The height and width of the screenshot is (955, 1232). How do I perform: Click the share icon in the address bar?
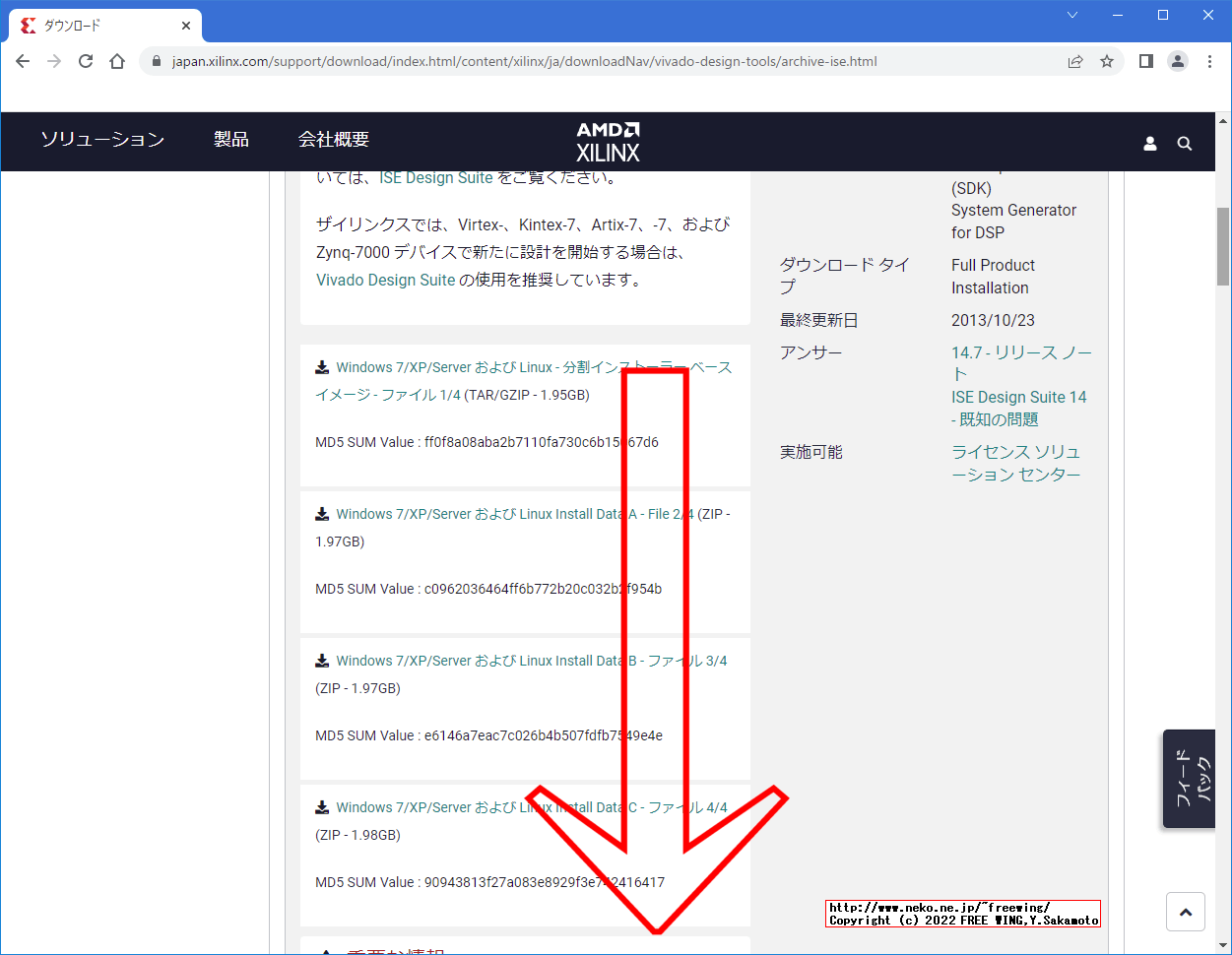[1074, 60]
